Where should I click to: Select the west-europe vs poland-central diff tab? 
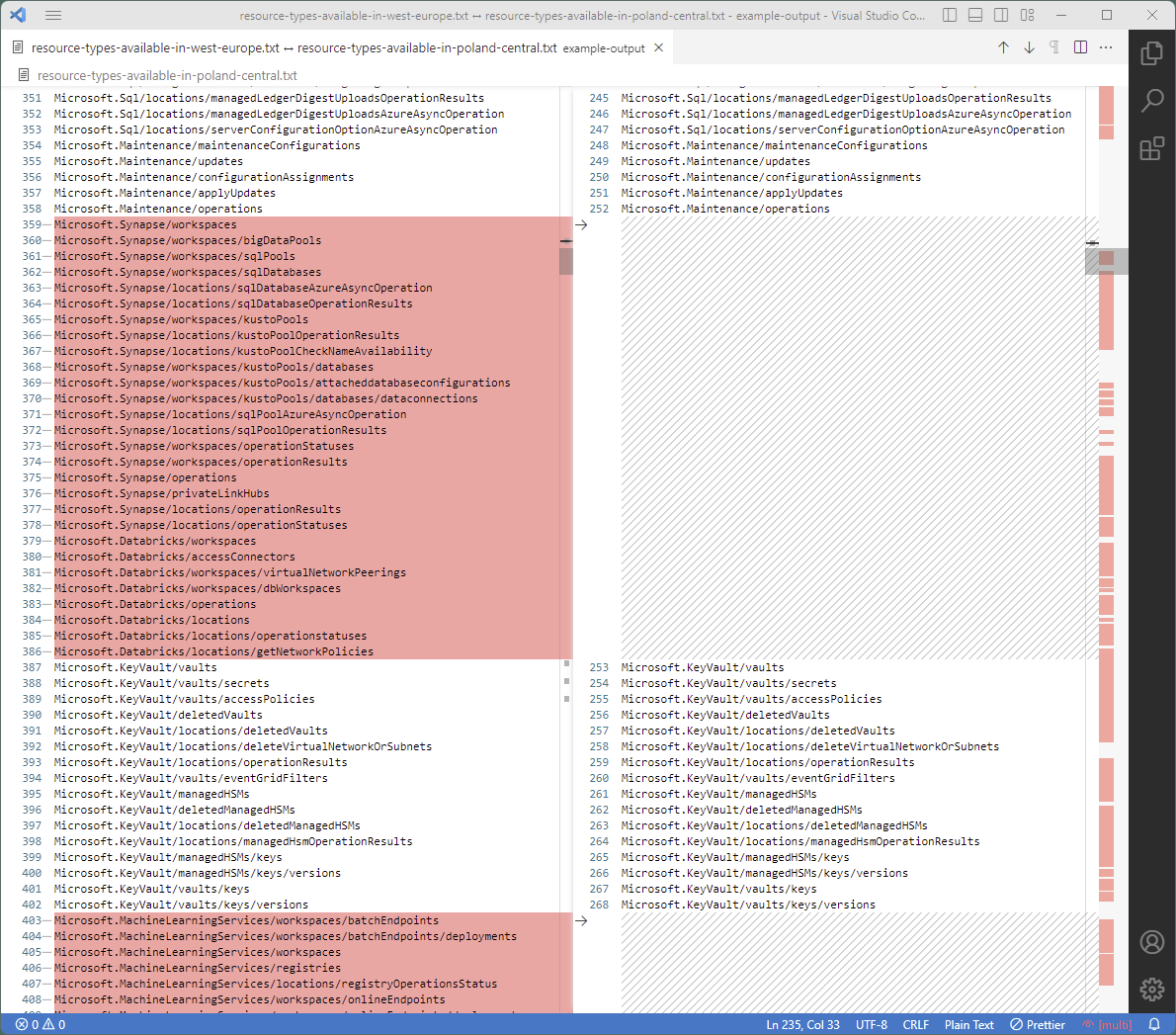coord(338,48)
